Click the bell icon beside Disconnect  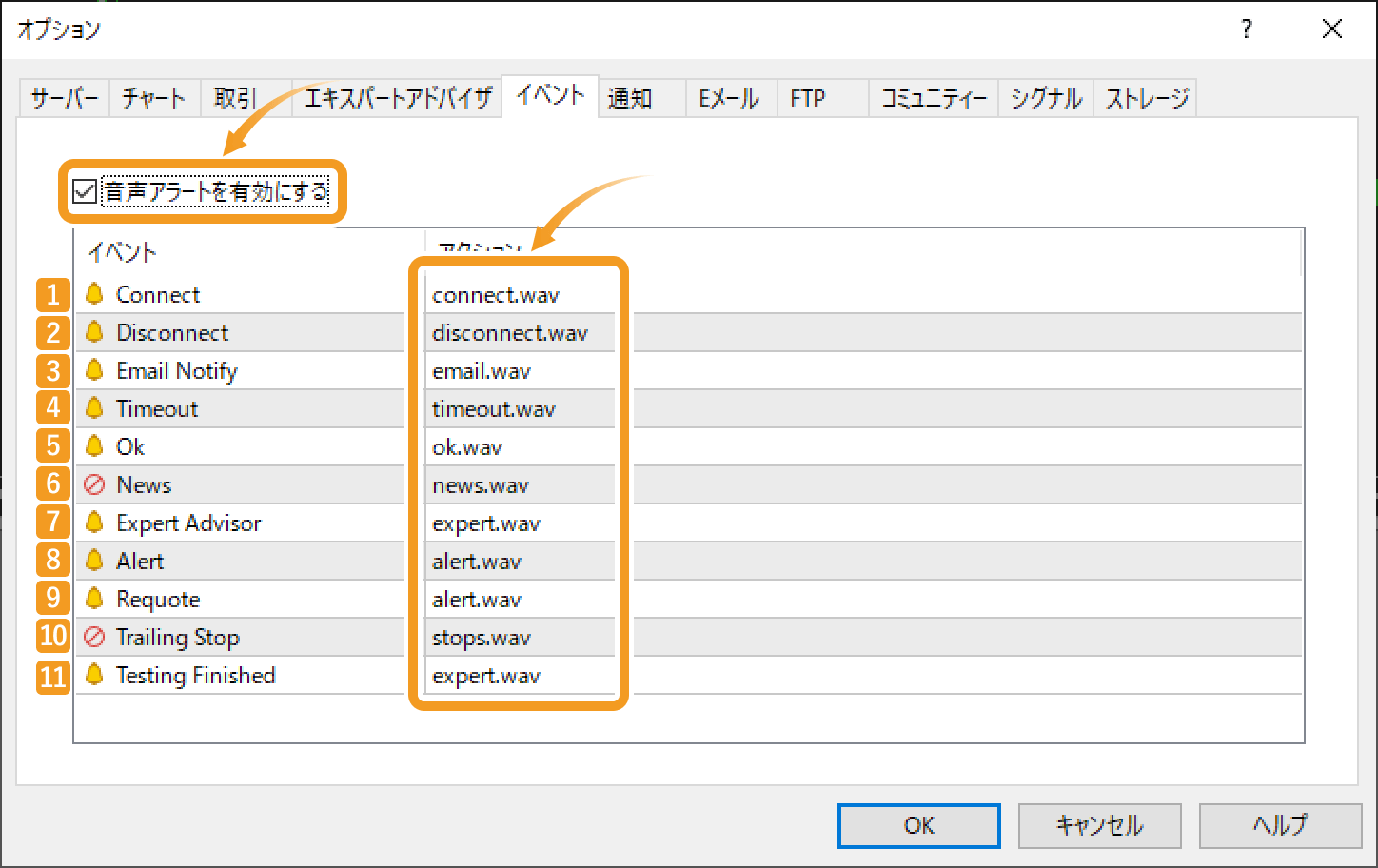[94, 332]
